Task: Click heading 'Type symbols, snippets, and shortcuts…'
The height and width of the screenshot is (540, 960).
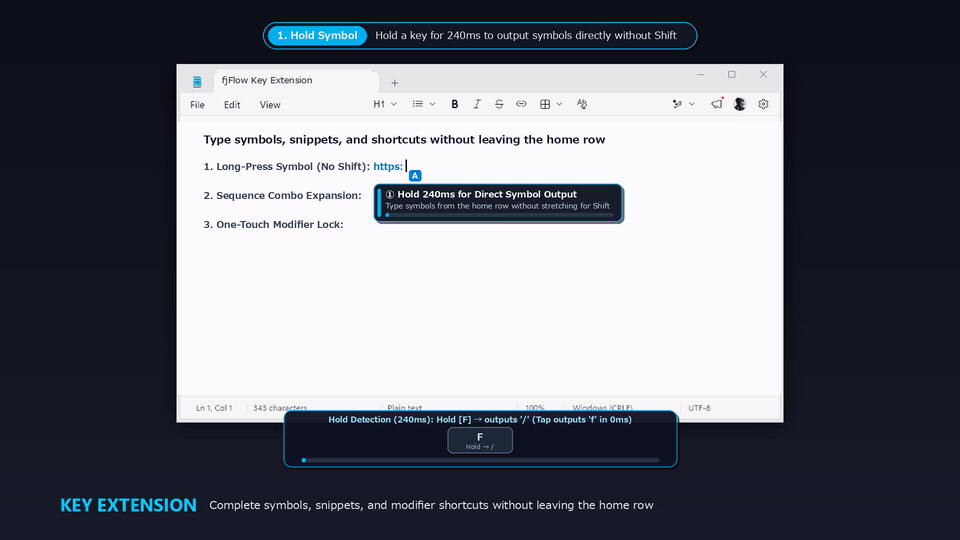Action: pyautogui.click(x=404, y=140)
